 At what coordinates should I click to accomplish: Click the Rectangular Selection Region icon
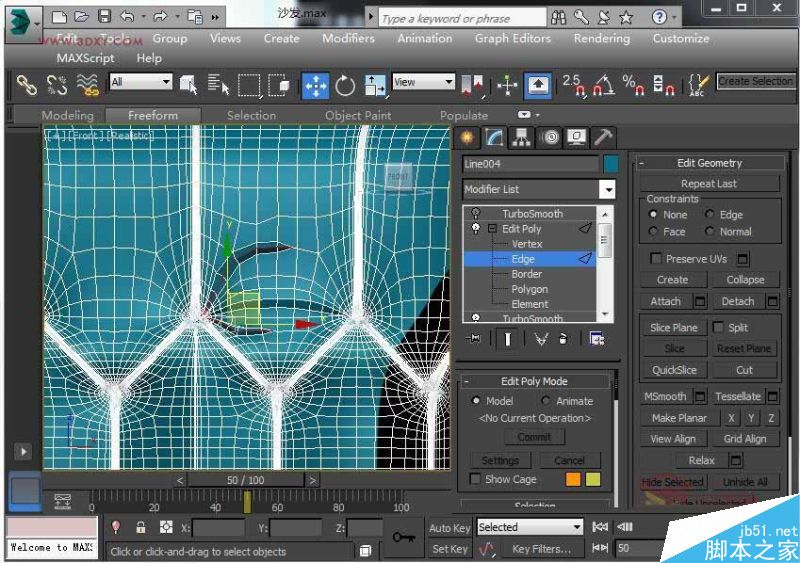click(249, 85)
